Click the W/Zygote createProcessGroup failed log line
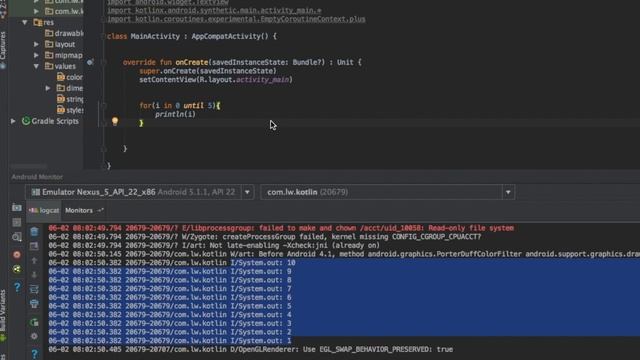640x360 pixels. click(x=264, y=237)
